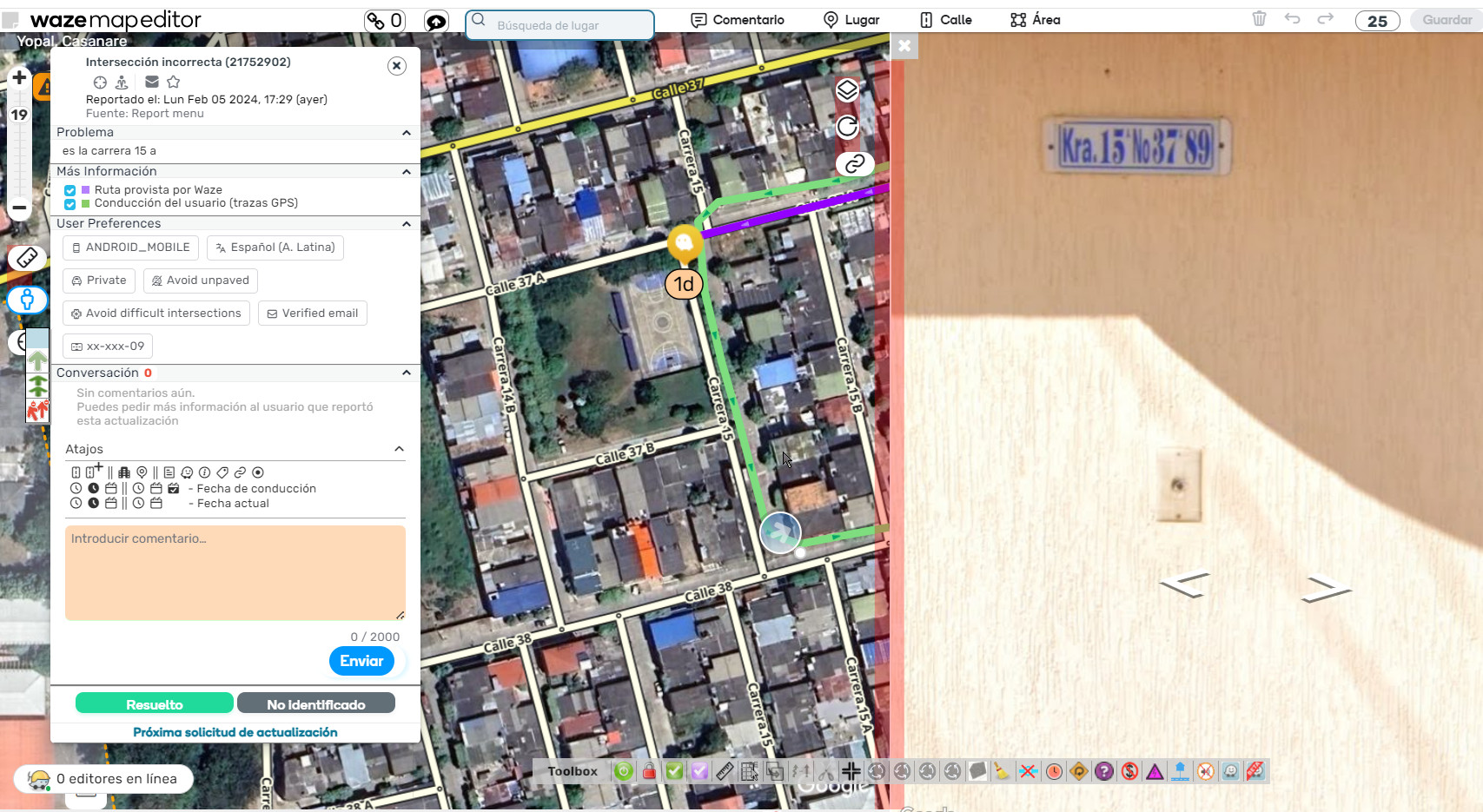Open the map layers icon
The image size is (1483, 812).
[847, 90]
